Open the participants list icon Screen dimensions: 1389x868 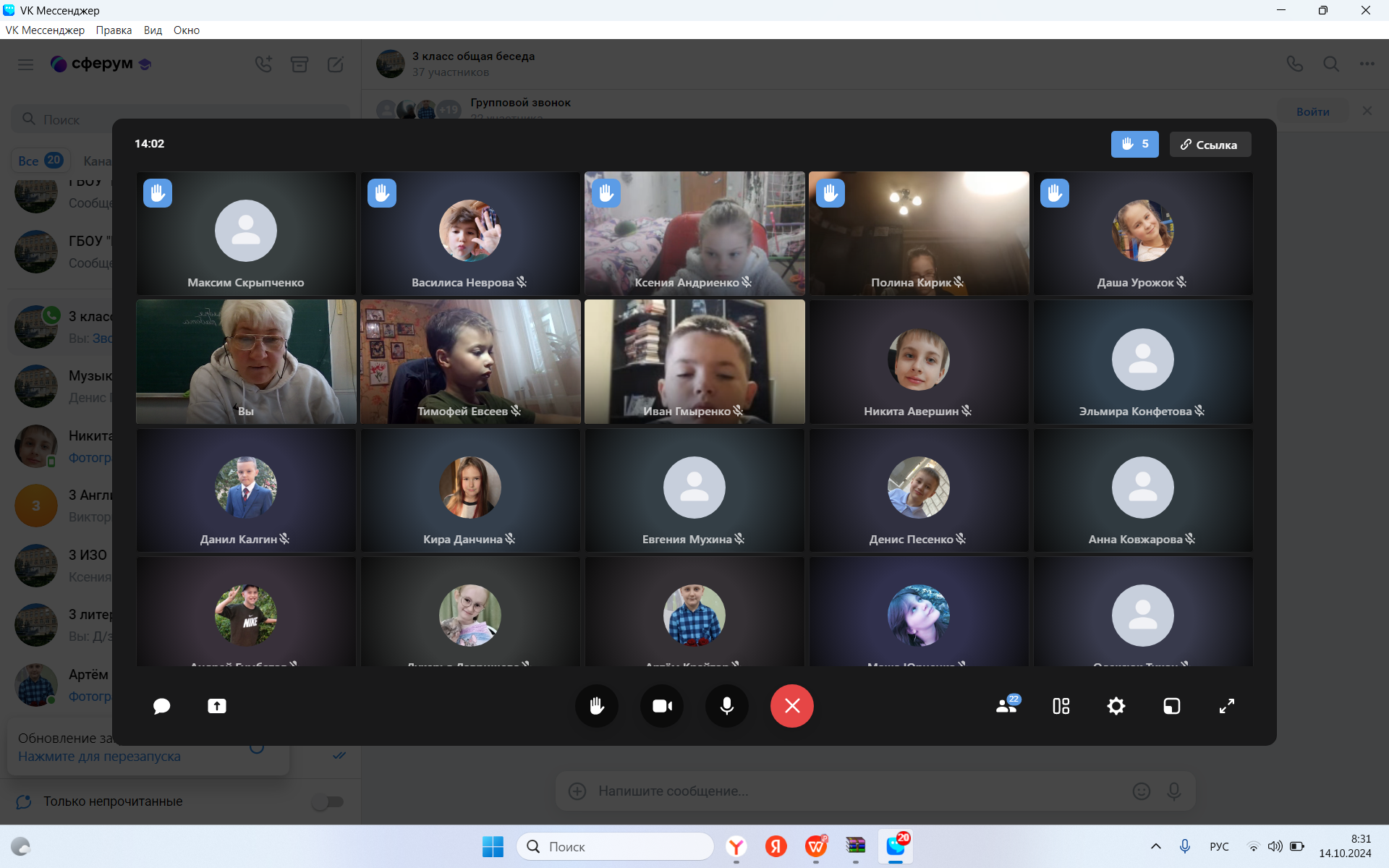pos(1007,705)
